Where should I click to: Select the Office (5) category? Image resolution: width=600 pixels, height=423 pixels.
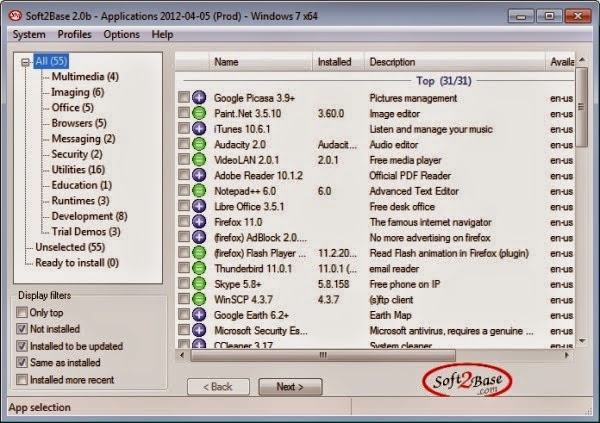click(73, 108)
